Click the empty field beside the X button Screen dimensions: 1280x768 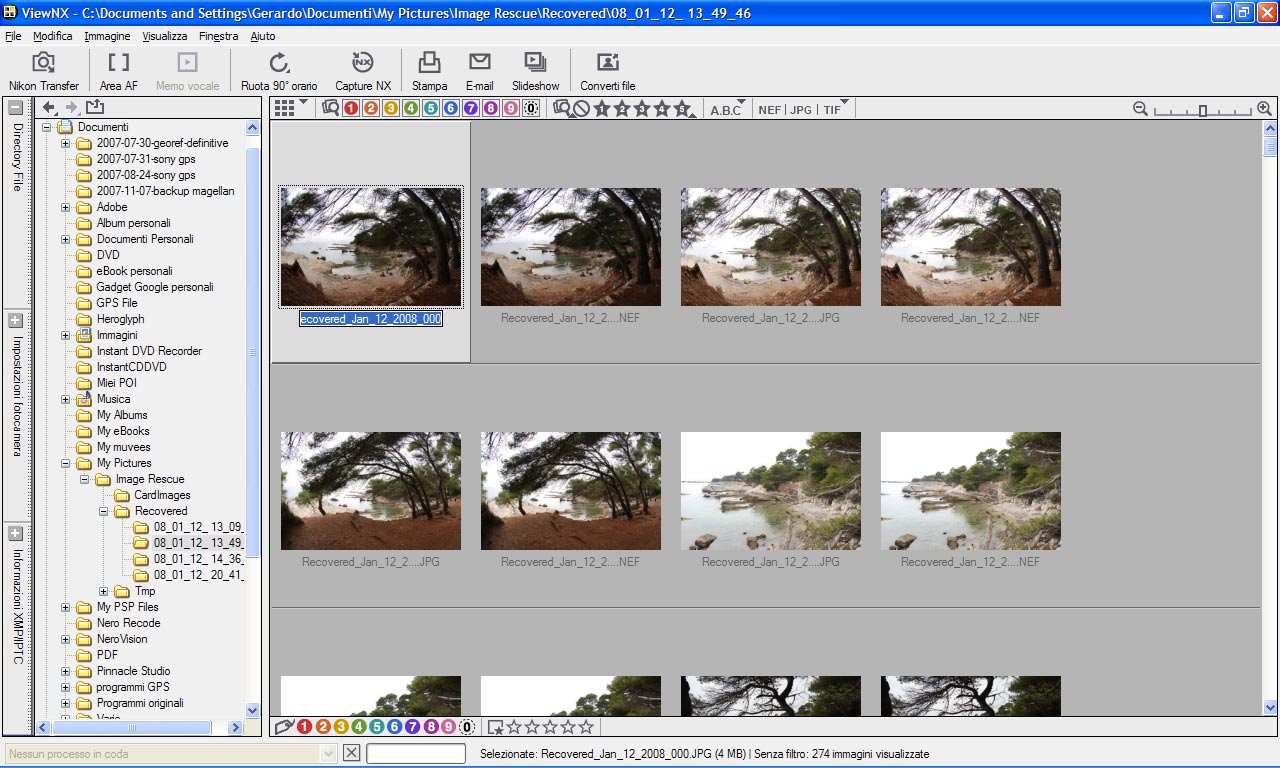pos(416,754)
